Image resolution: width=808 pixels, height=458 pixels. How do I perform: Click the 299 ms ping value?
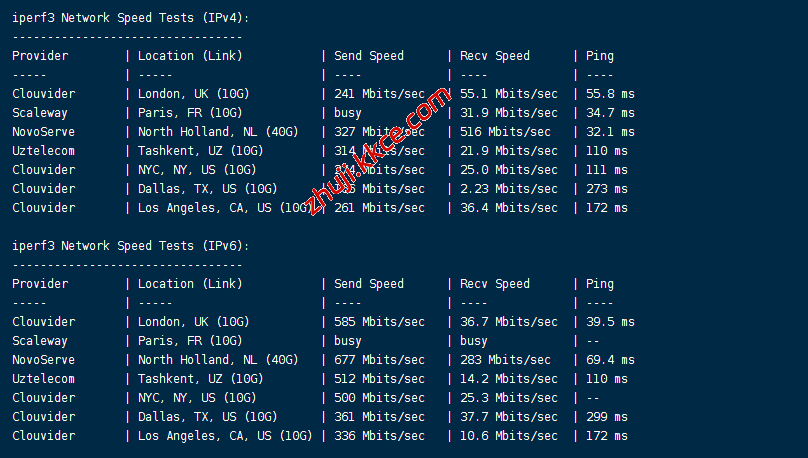coord(607,417)
